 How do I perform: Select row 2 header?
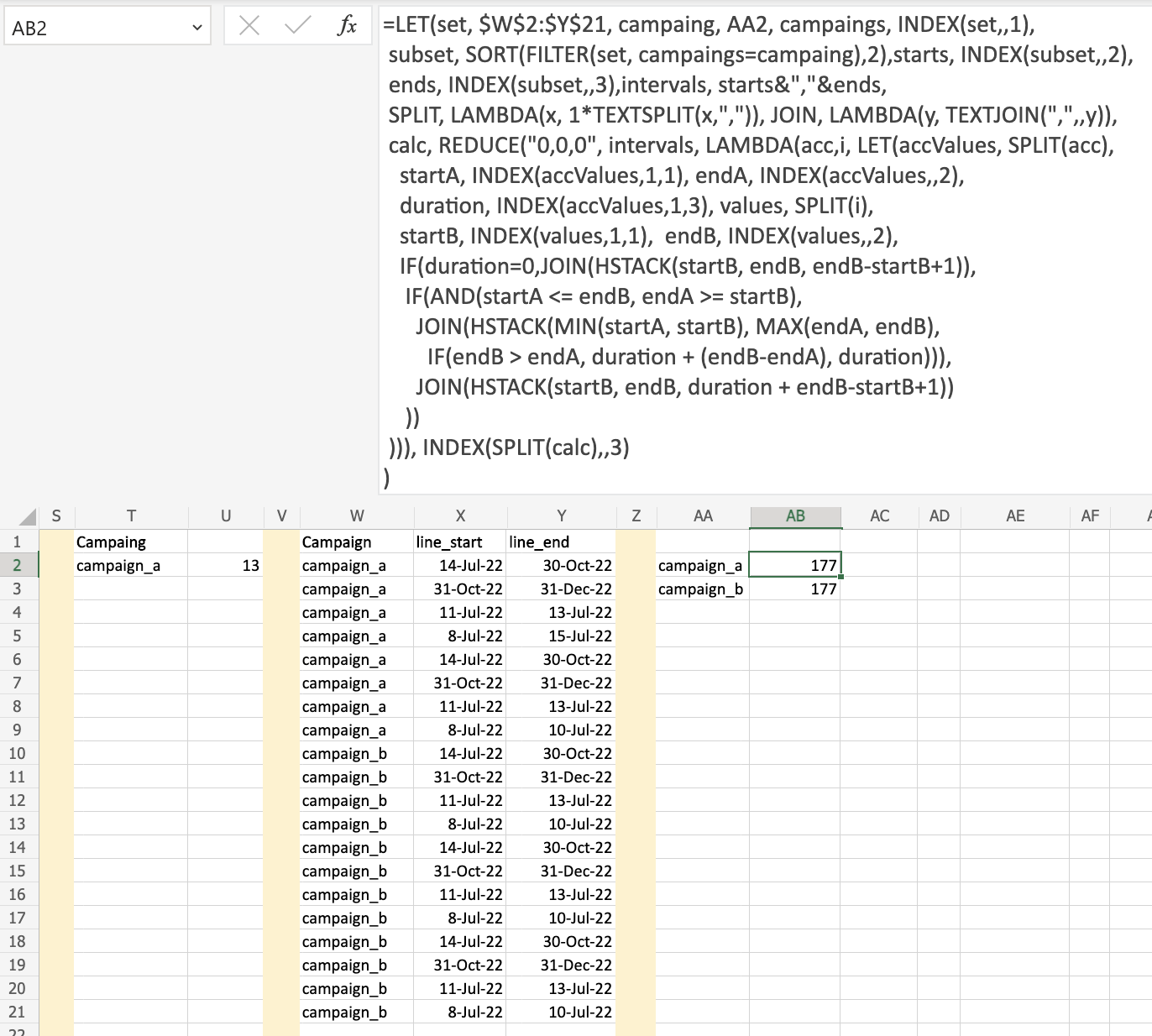click(18, 565)
